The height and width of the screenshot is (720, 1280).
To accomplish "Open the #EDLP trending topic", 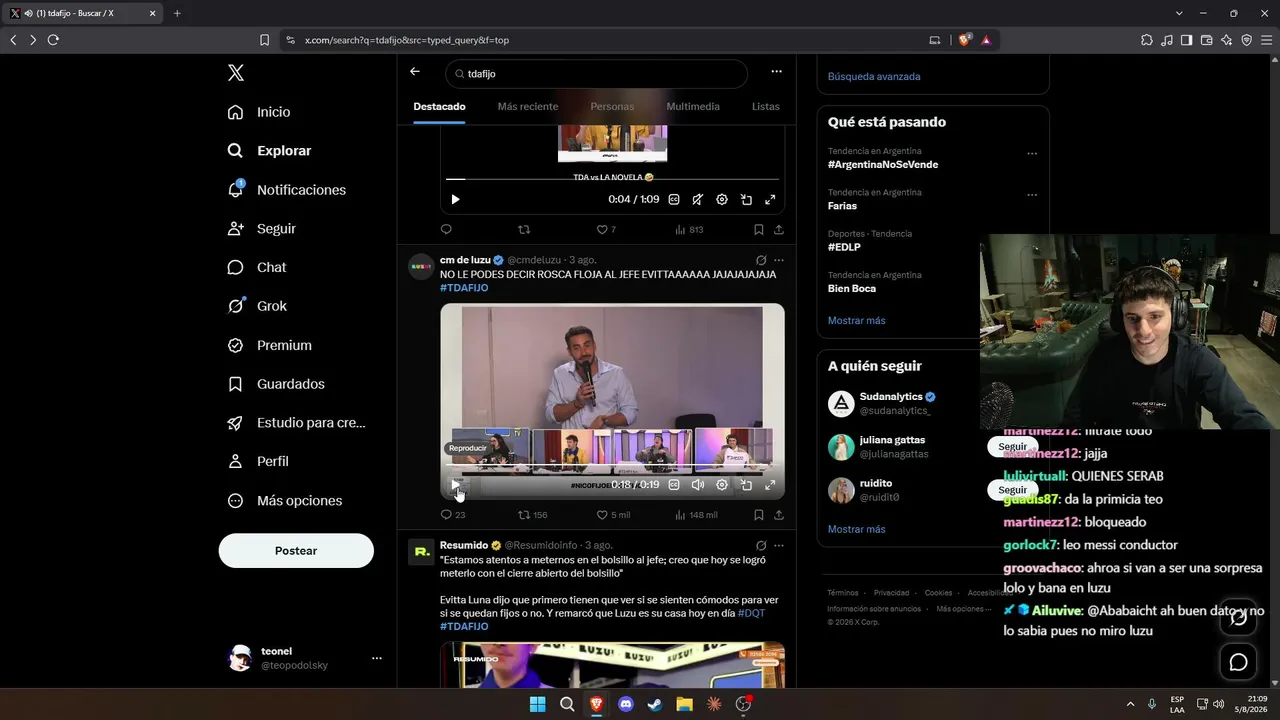I will pyautogui.click(x=844, y=247).
